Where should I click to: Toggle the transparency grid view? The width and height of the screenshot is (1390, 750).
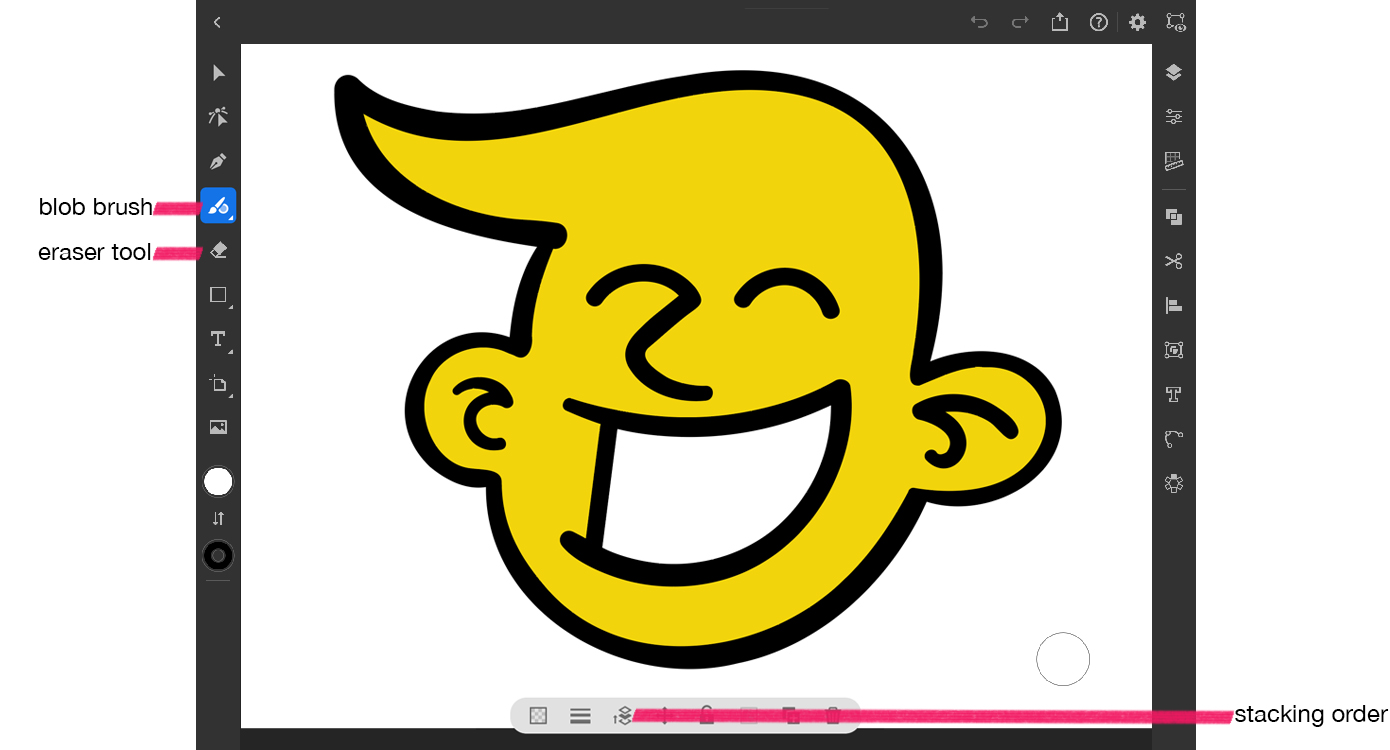537,716
